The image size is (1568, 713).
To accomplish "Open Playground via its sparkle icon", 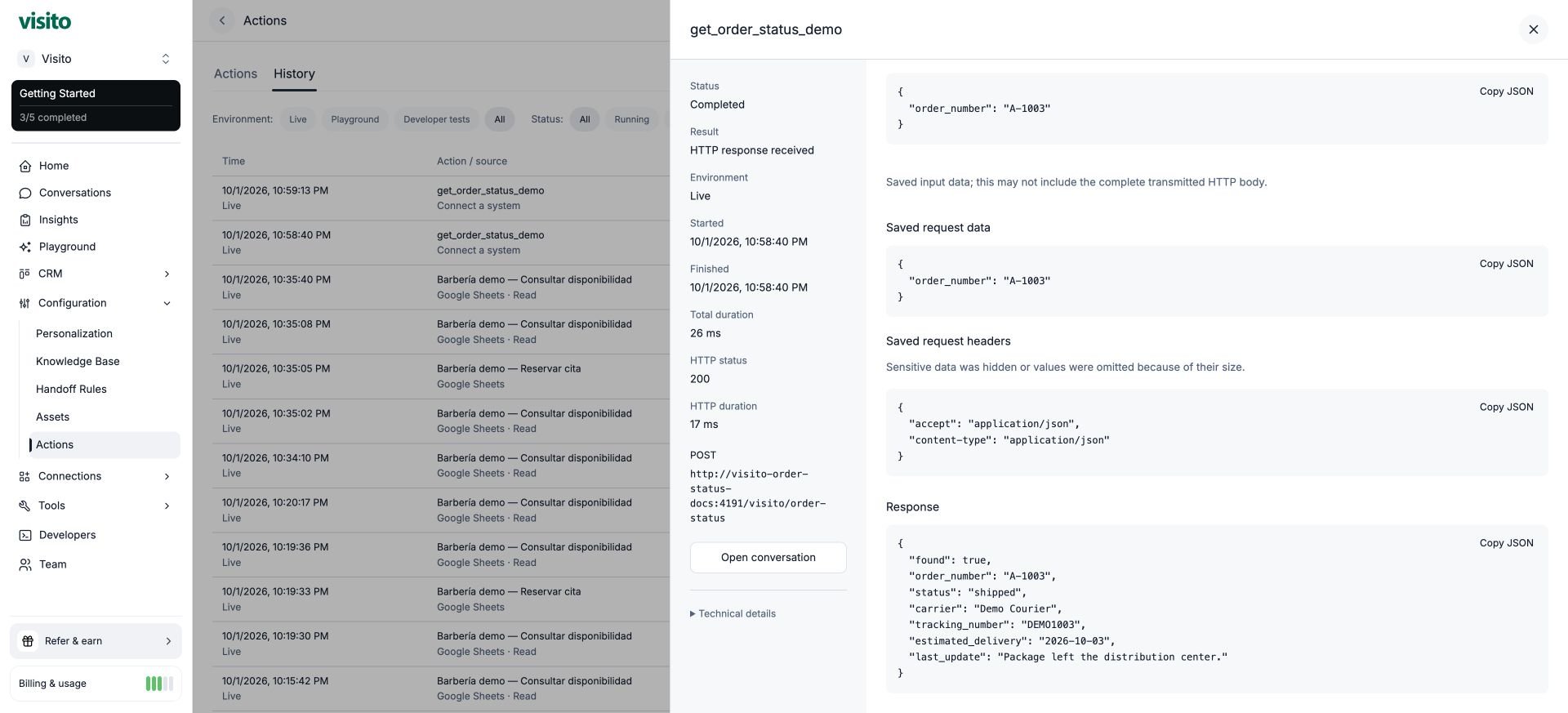I will pos(25,247).
